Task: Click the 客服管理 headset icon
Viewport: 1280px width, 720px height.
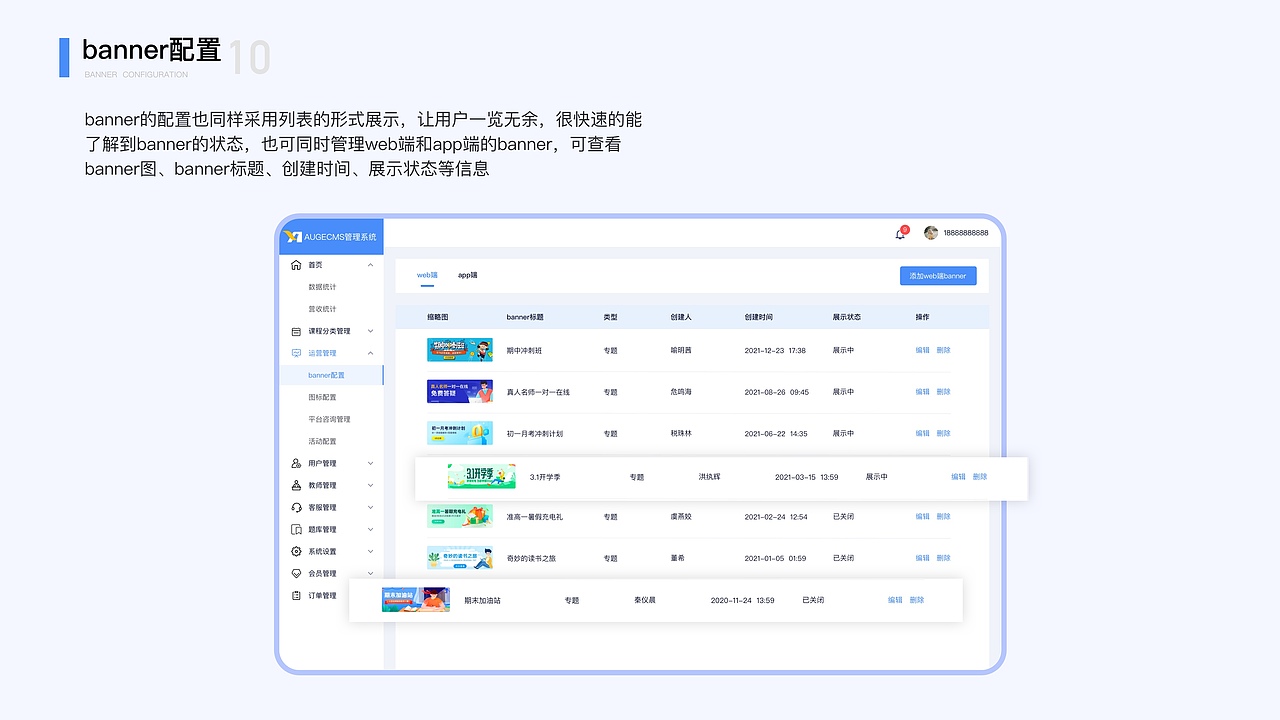Action: point(294,507)
